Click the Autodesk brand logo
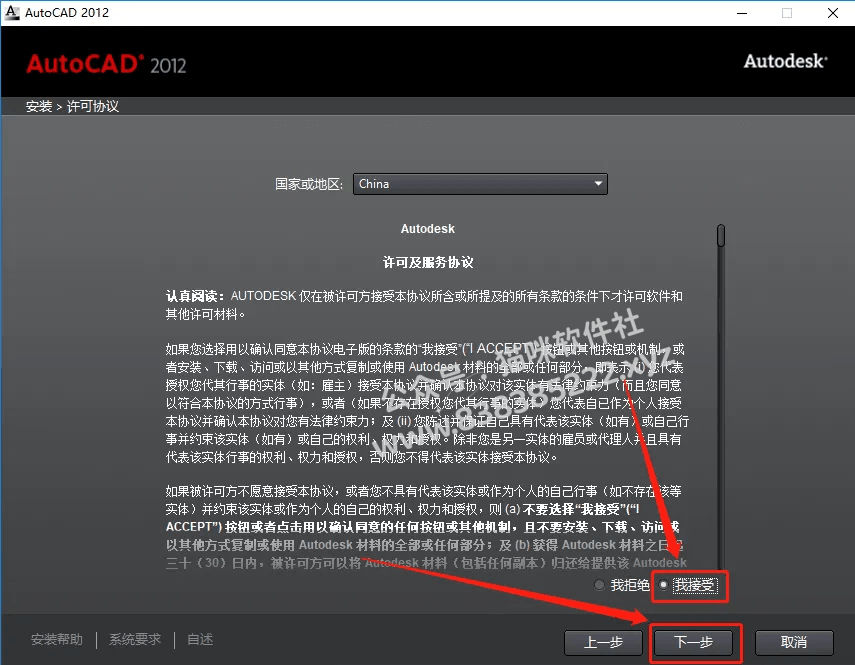 (x=786, y=61)
